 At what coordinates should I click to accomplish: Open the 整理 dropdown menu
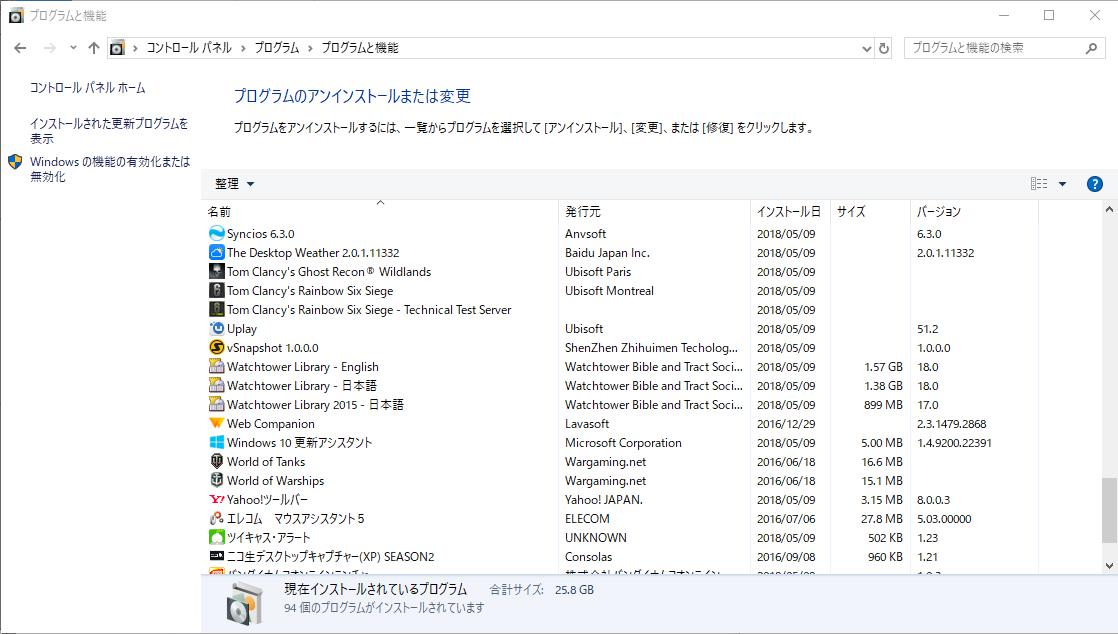[x=235, y=184]
